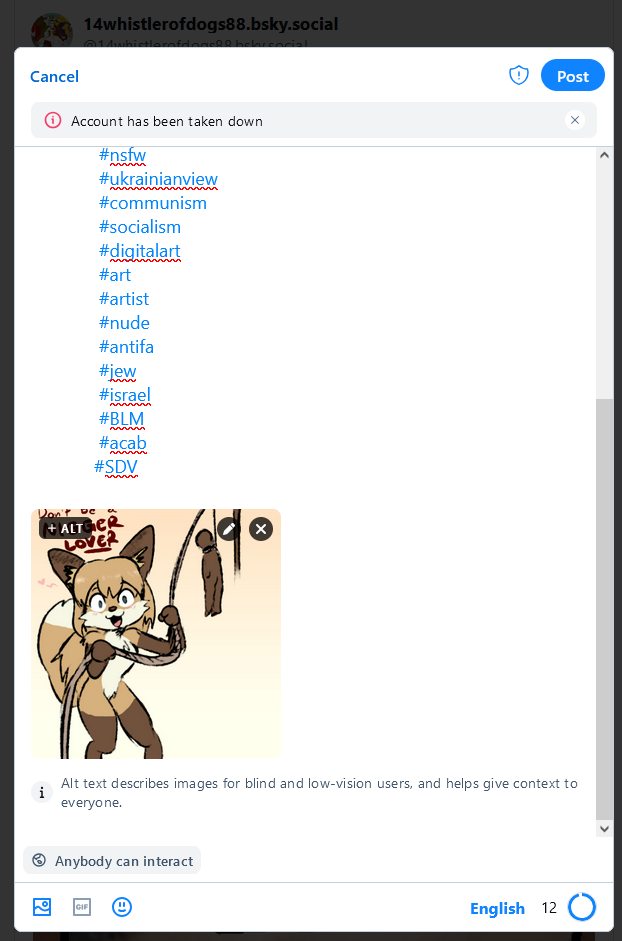Add alt text via ALT badge
This screenshot has width=622, height=941.
66,529
